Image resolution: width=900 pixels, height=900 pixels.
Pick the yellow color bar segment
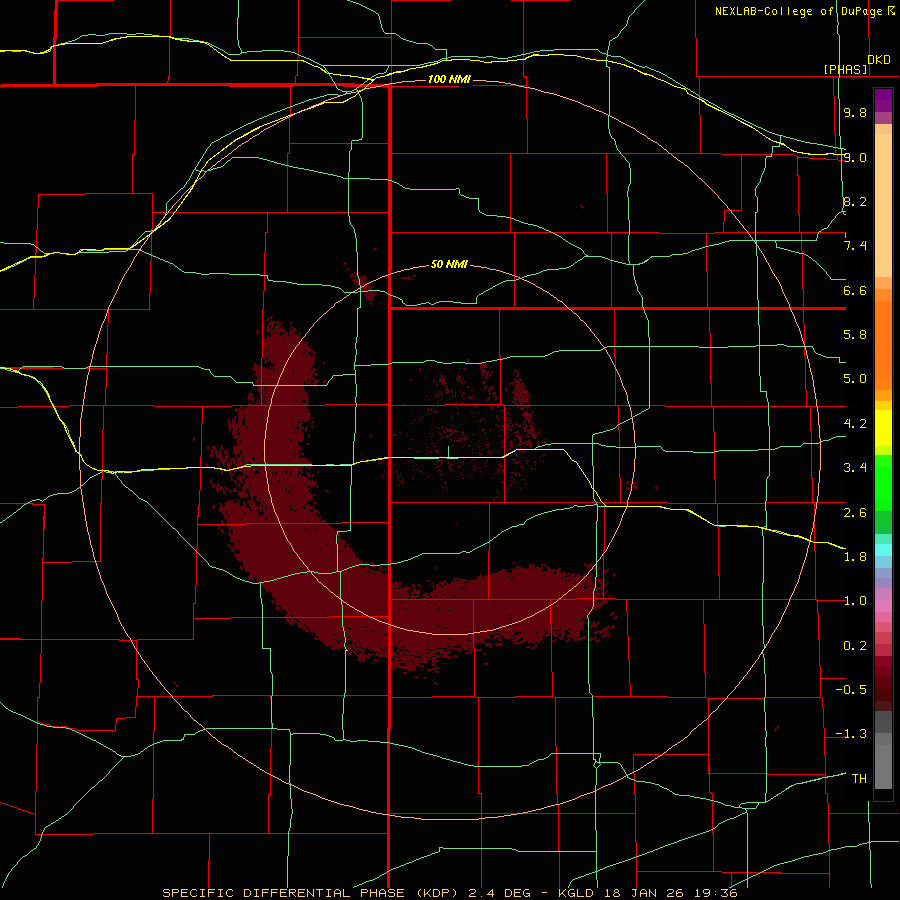[x=883, y=428]
